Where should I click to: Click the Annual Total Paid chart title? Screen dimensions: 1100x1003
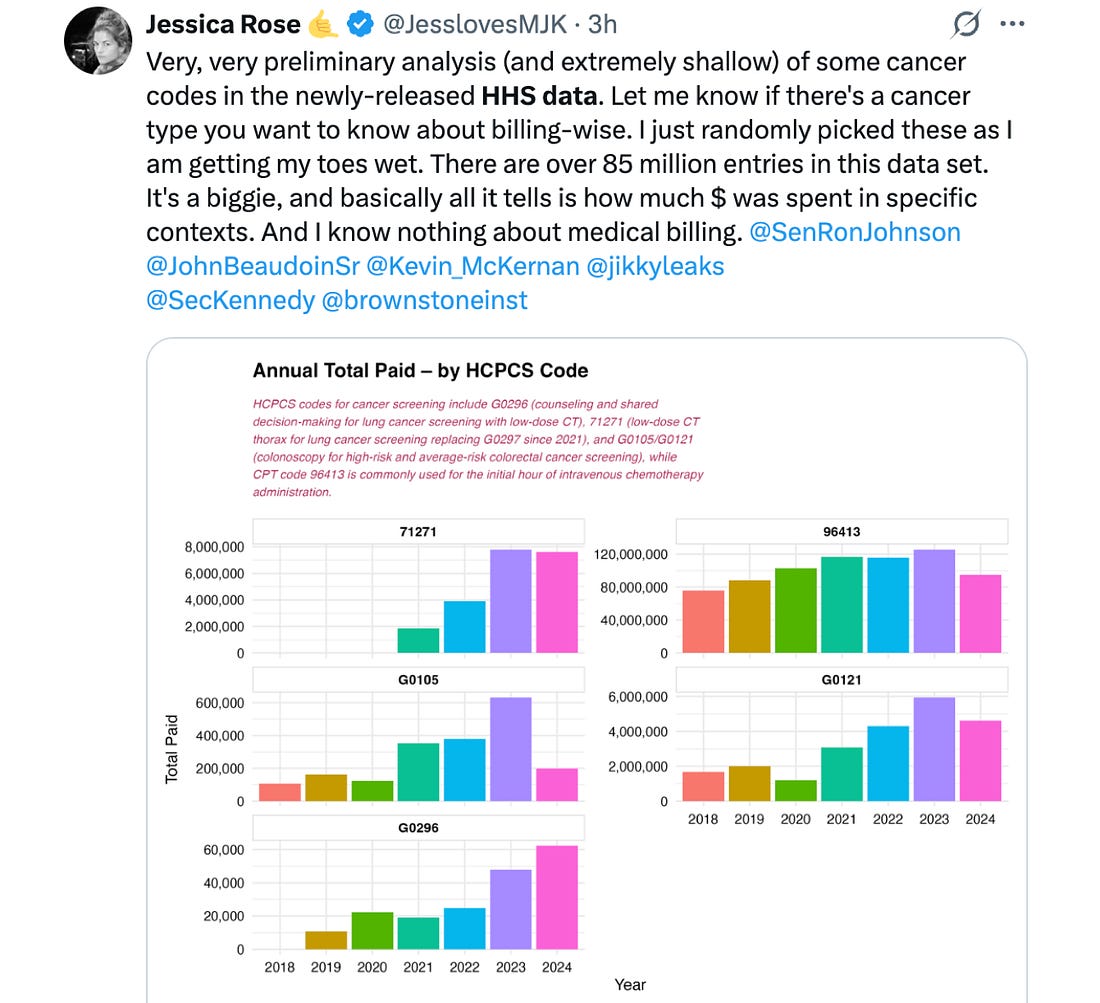[420, 371]
